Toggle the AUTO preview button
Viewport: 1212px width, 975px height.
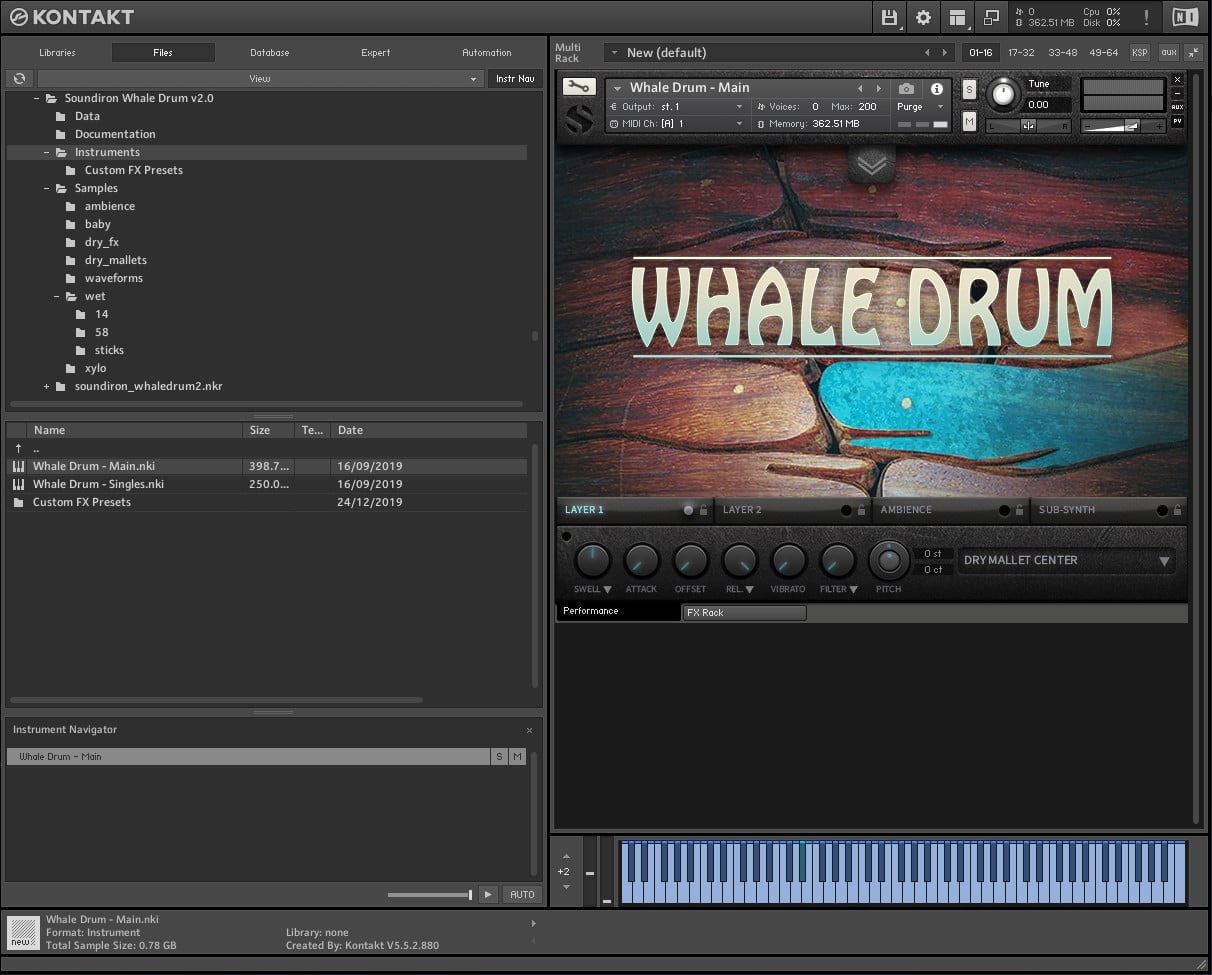pyautogui.click(x=522, y=894)
